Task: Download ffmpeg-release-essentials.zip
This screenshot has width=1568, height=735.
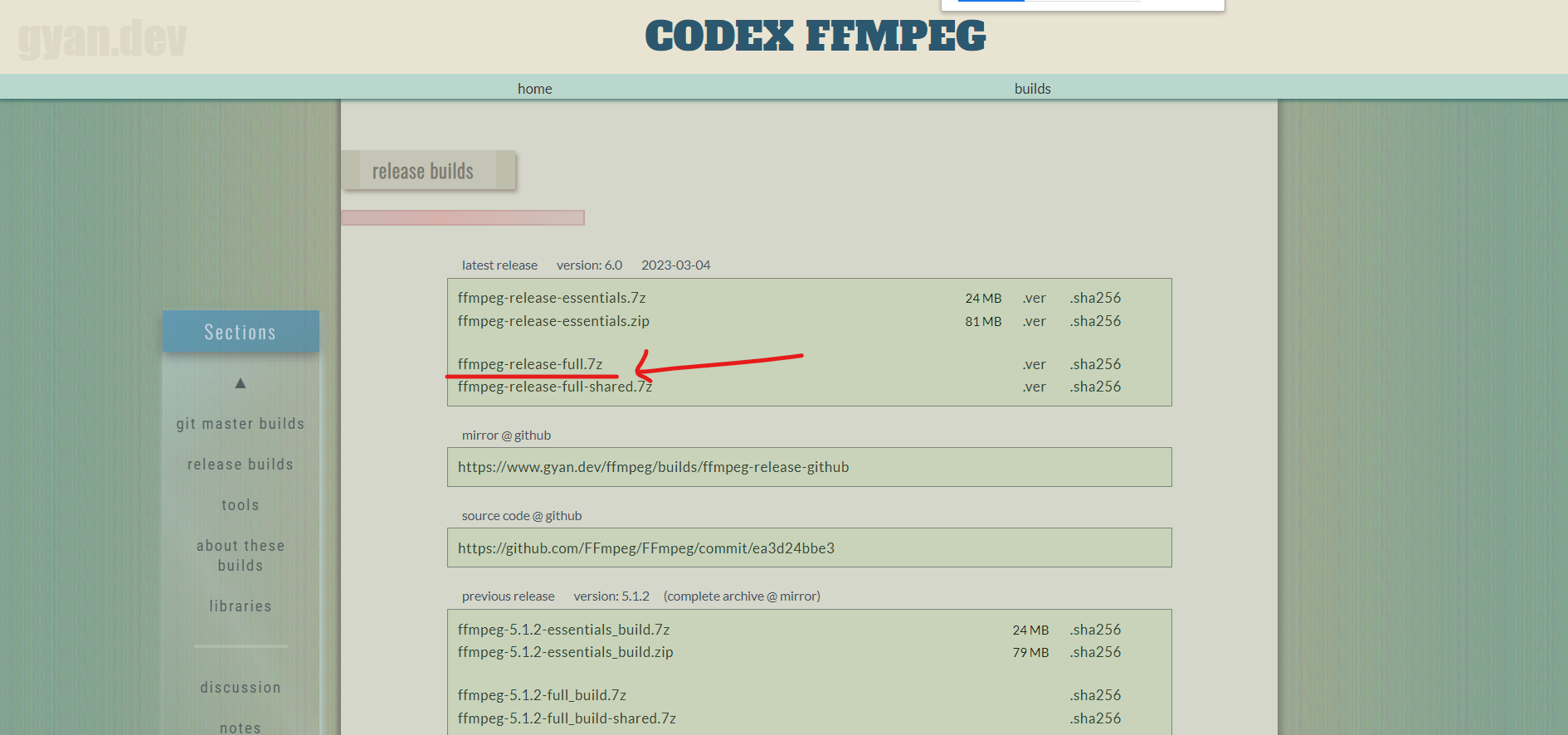Action: [553, 321]
